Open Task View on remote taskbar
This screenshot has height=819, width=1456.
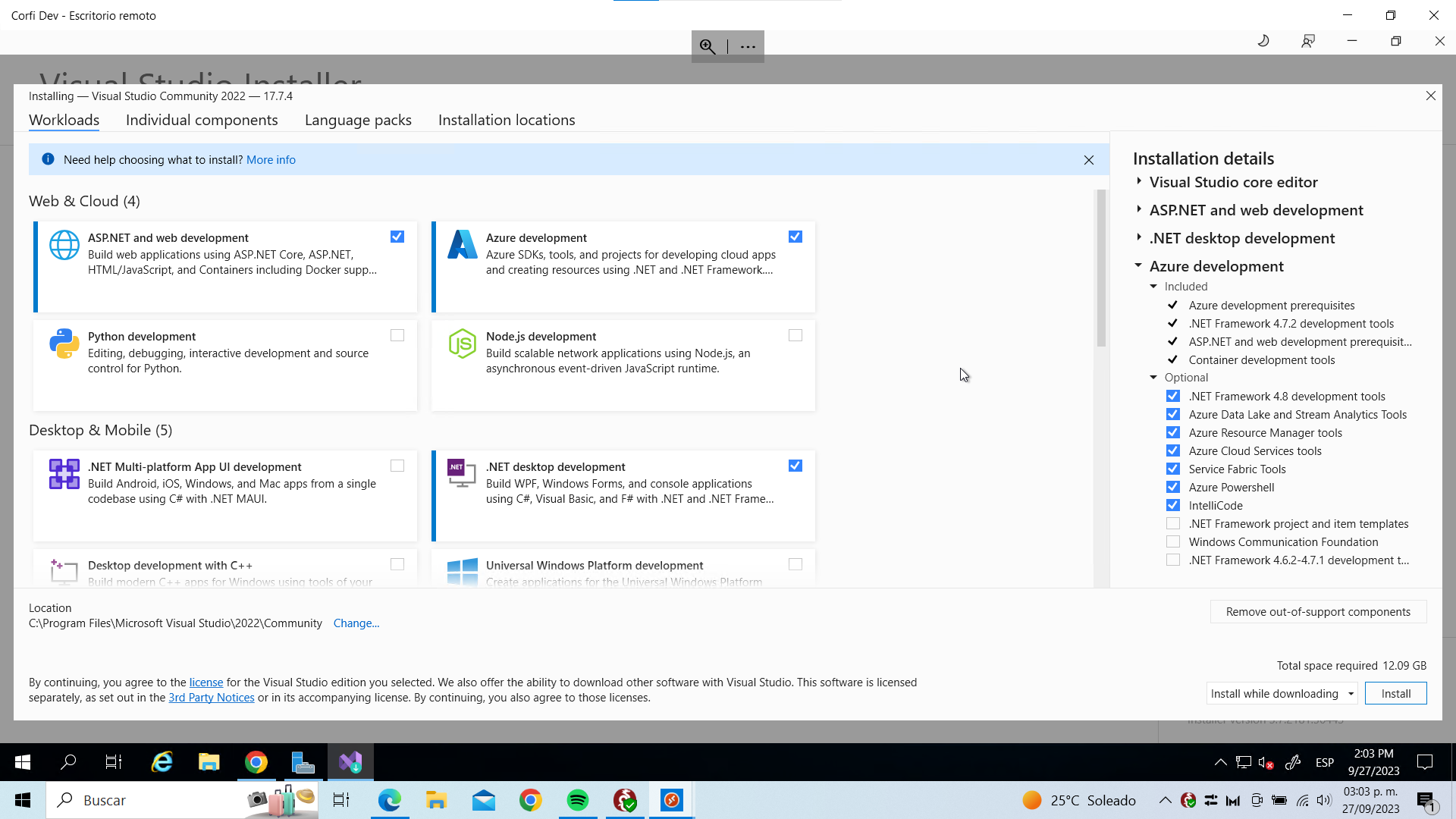(114, 762)
